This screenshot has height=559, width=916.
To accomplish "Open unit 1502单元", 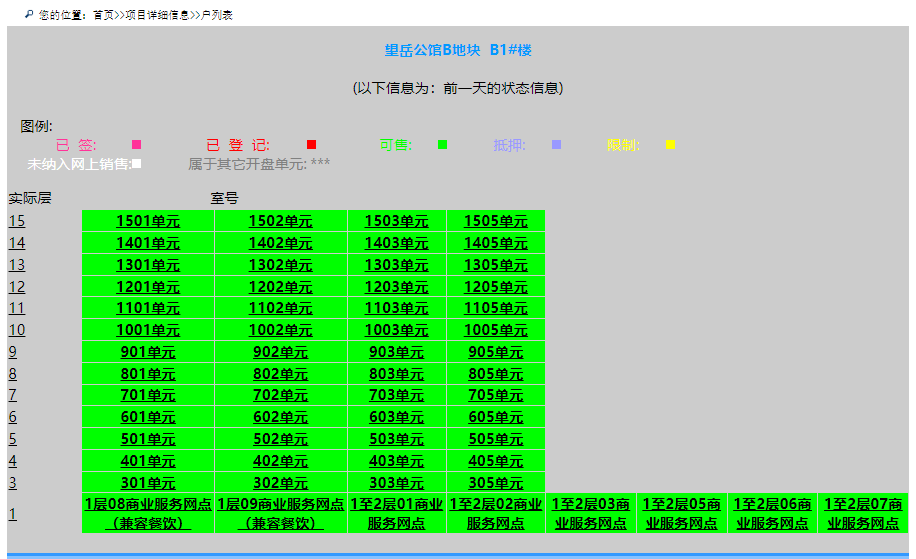I will coord(280,221).
